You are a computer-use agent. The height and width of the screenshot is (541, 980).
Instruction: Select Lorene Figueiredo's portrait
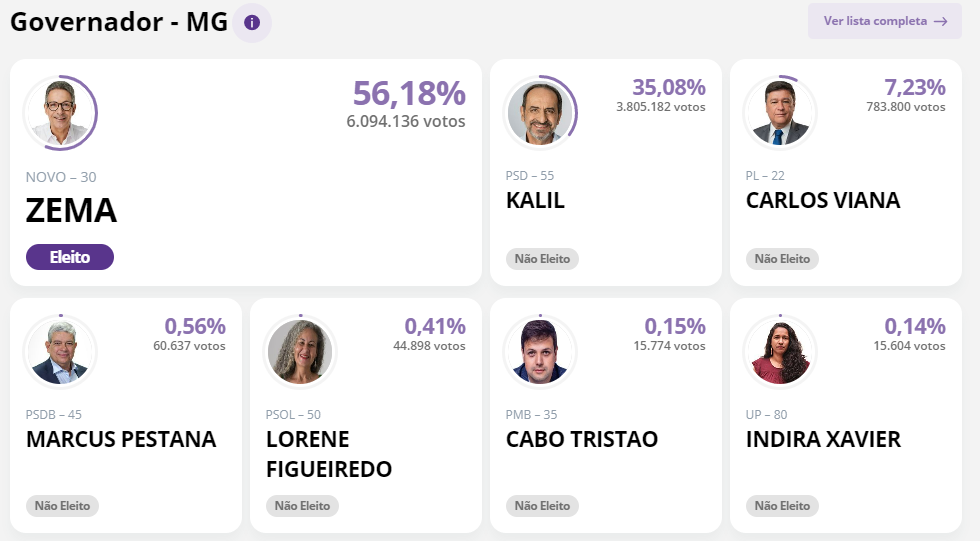click(x=300, y=351)
